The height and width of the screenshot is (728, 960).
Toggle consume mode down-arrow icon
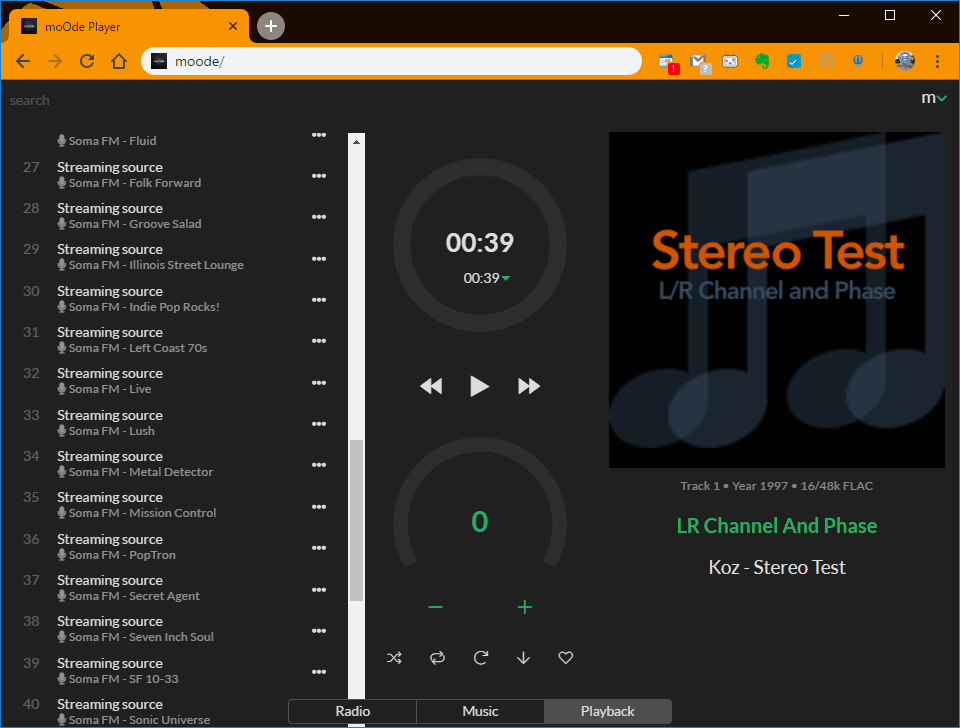tap(523, 658)
